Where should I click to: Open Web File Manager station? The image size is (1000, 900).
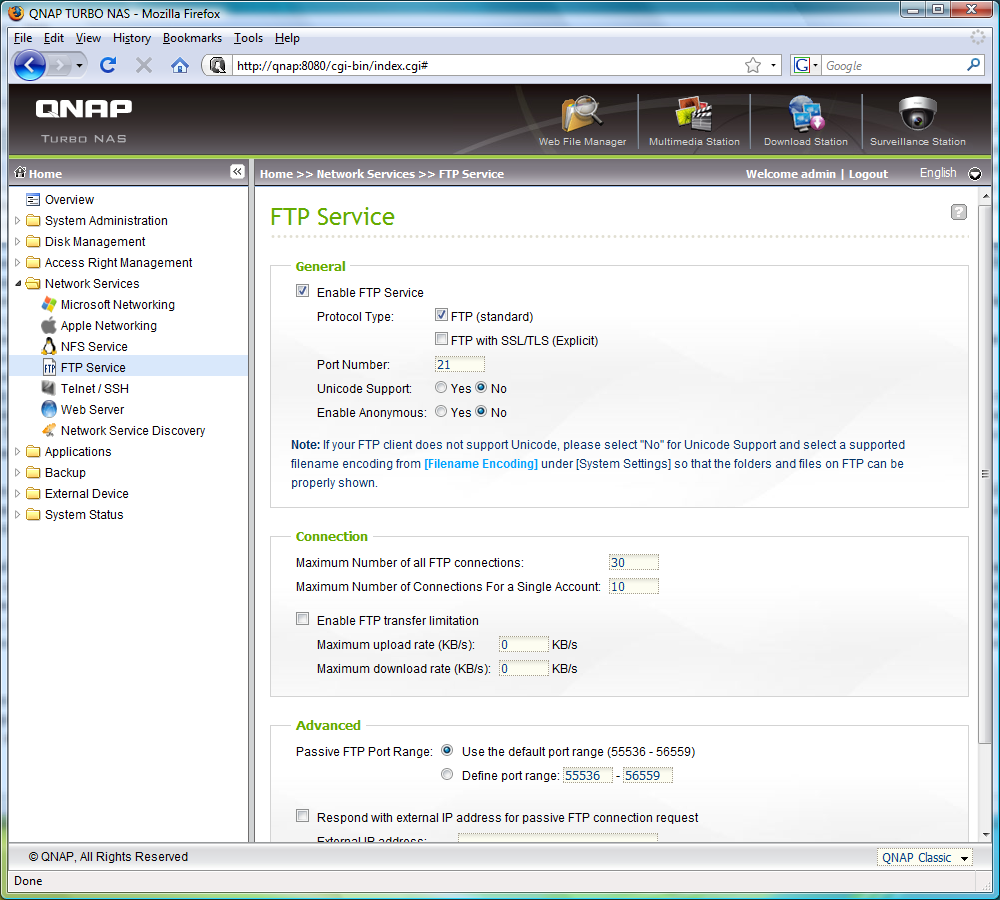tap(582, 121)
